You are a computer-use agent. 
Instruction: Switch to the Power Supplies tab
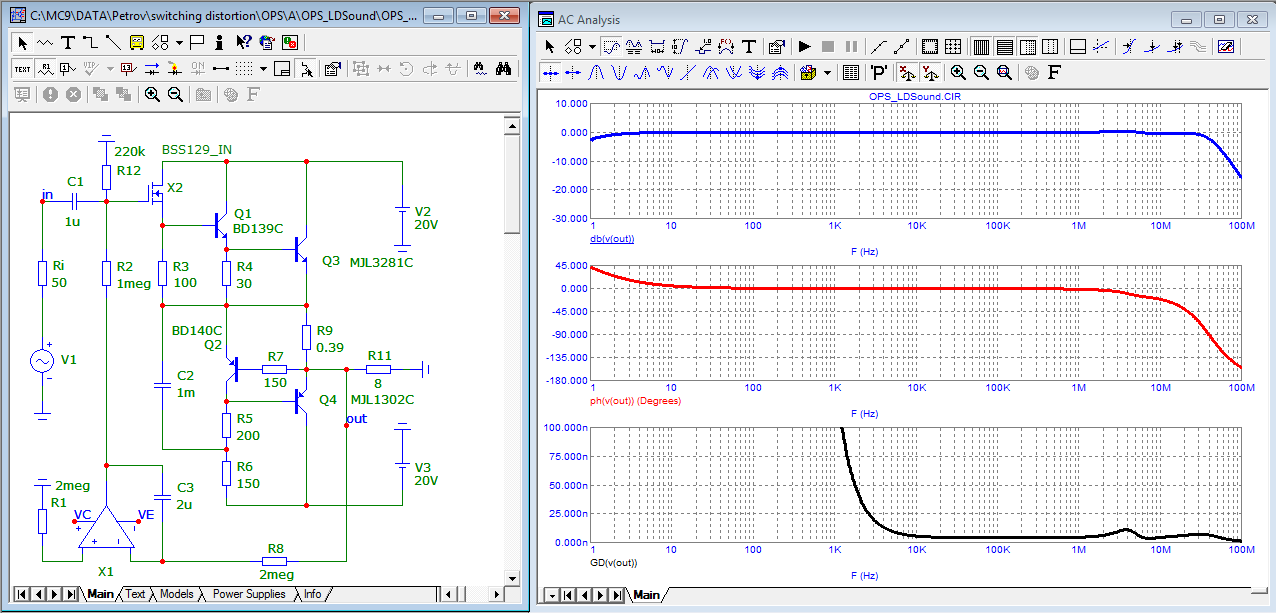249,594
